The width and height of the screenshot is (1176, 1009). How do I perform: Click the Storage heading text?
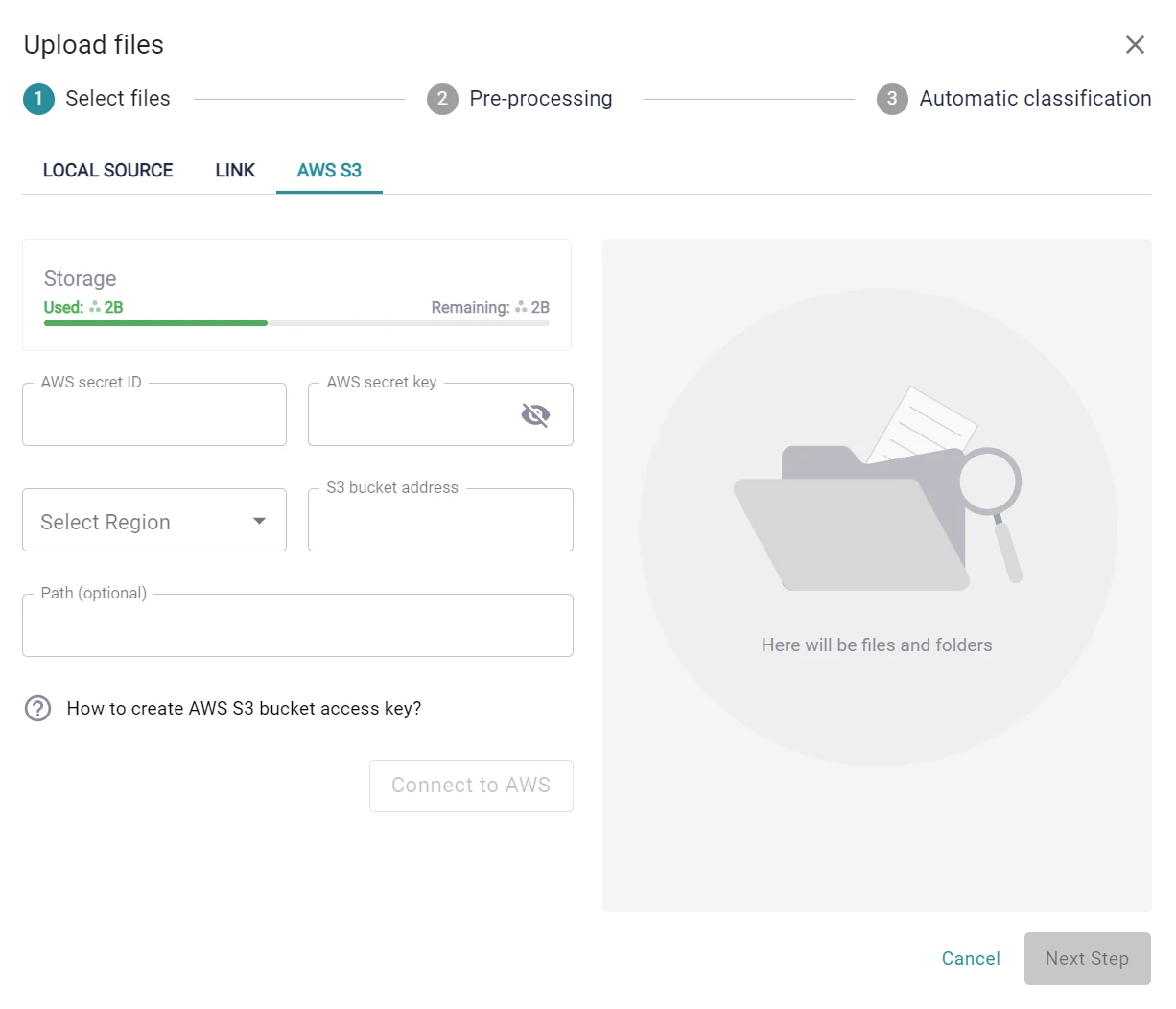(81, 279)
